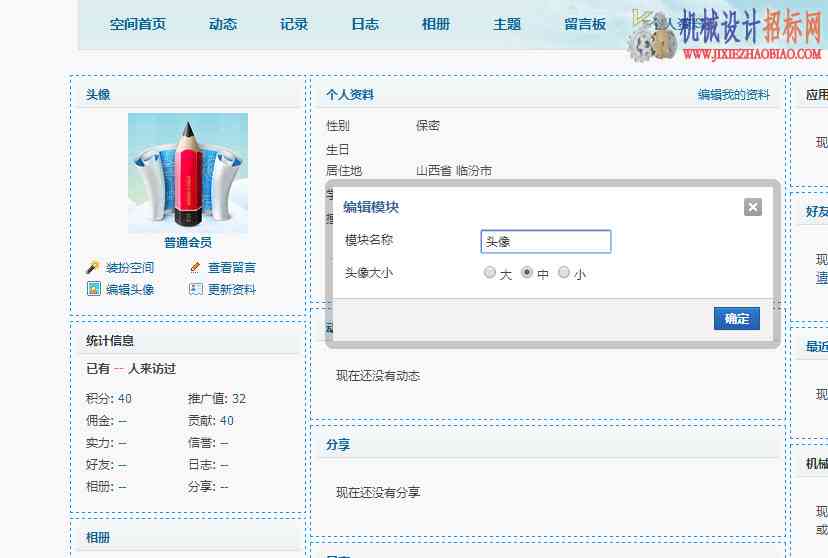Screen dimensions: 828x558
Task: Click the 装扮空间 paintbrush icon
Action: pyautogui.click(x=93, y=267)
